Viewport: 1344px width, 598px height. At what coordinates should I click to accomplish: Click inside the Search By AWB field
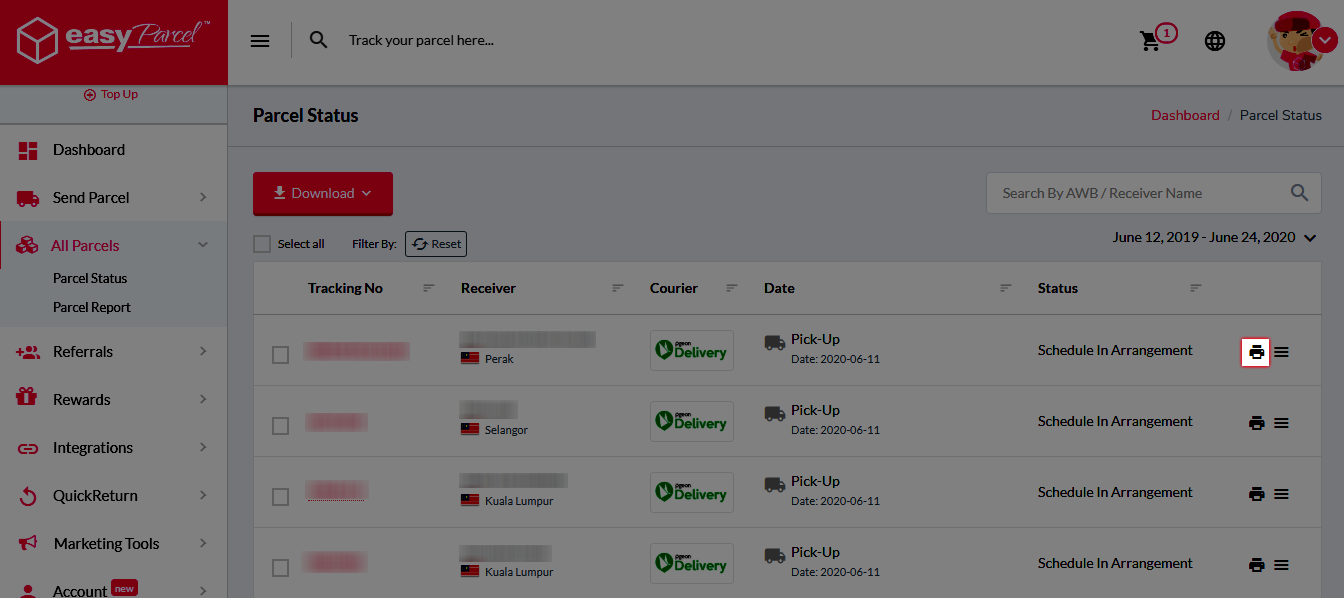point(1120,193)
